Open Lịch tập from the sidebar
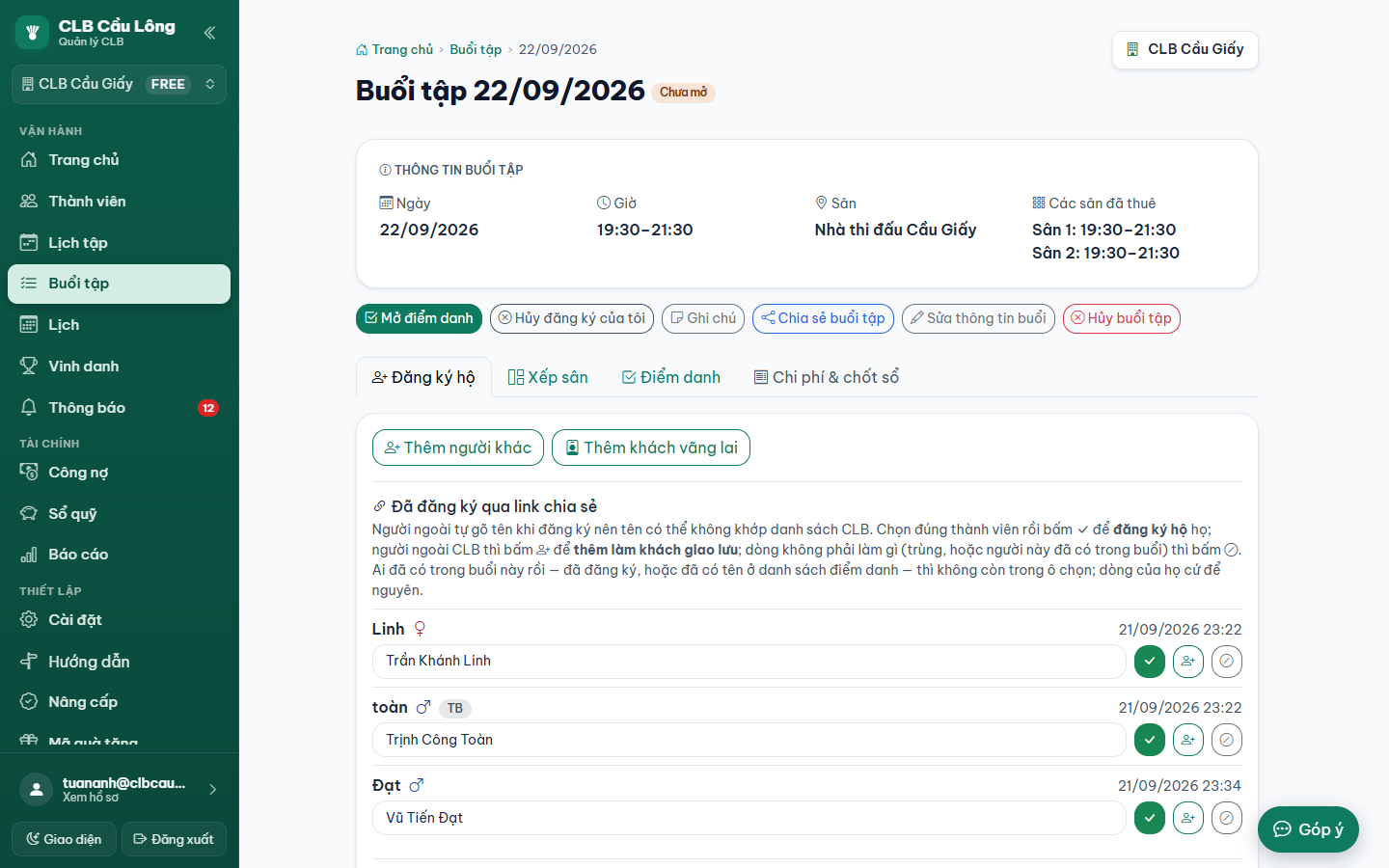This screenshot has height=868, width=1389. [x=119, y=243]
